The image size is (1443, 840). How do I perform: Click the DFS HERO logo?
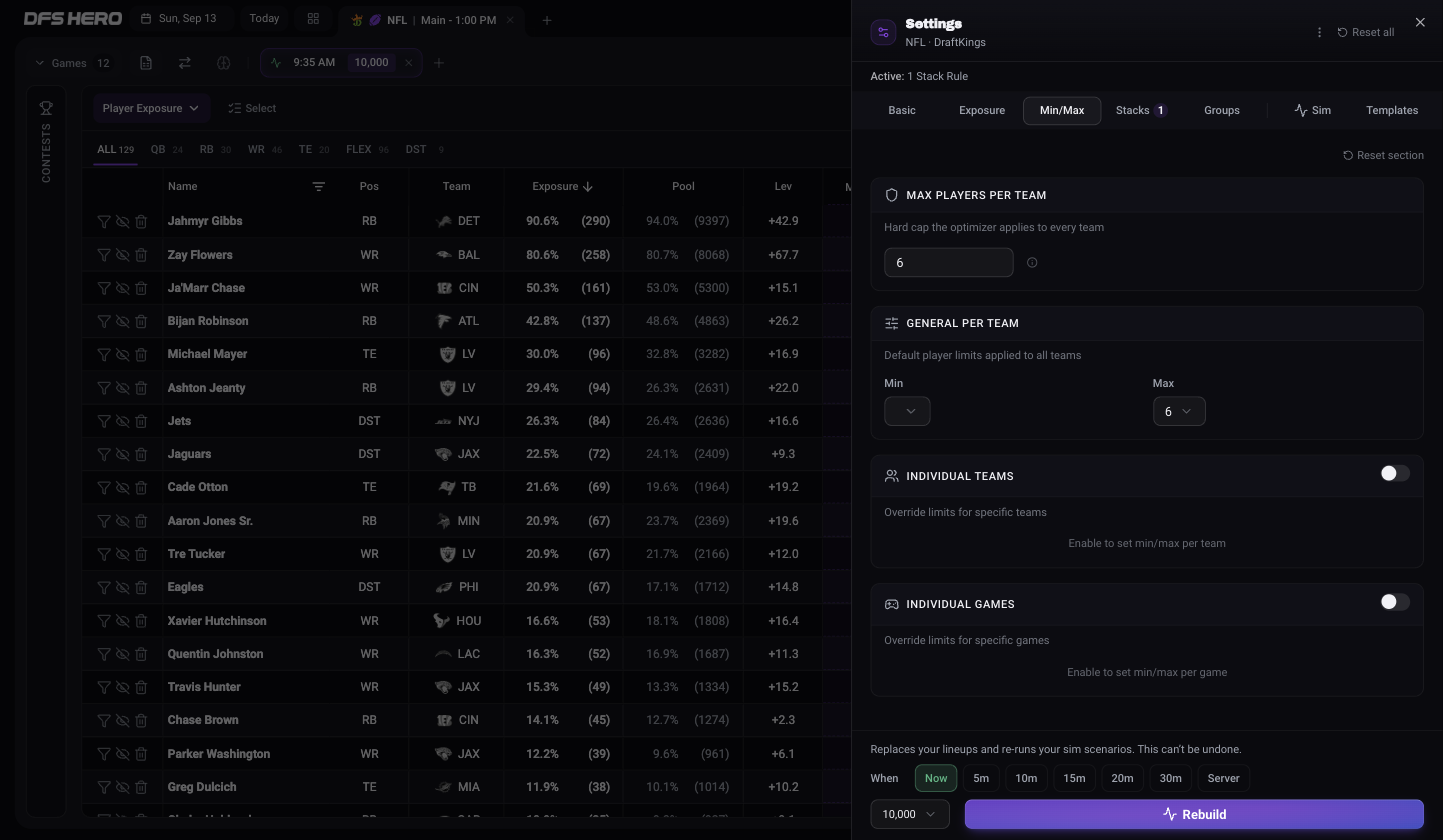point(73,19)
